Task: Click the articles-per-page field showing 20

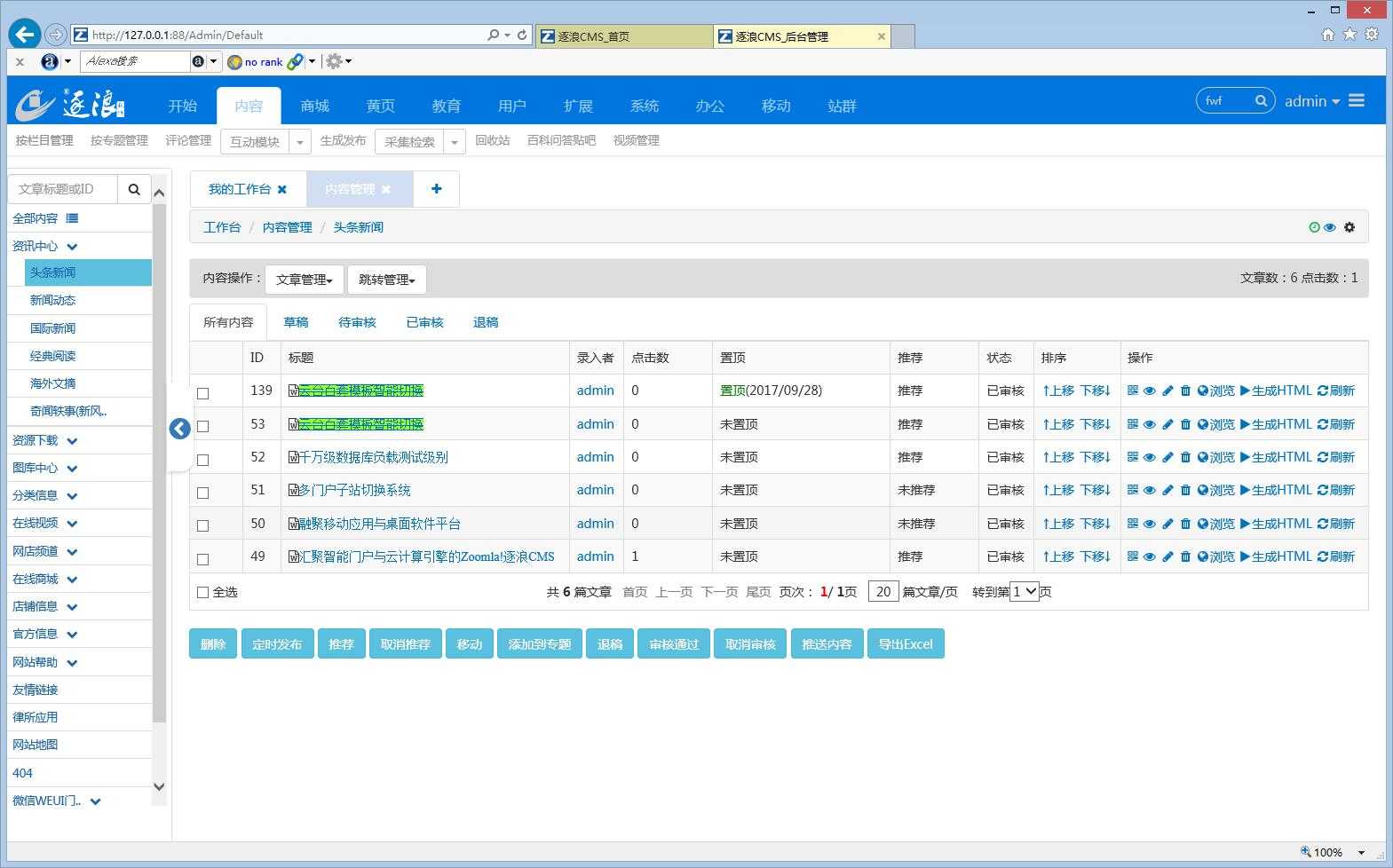Action: pos(883,591)
